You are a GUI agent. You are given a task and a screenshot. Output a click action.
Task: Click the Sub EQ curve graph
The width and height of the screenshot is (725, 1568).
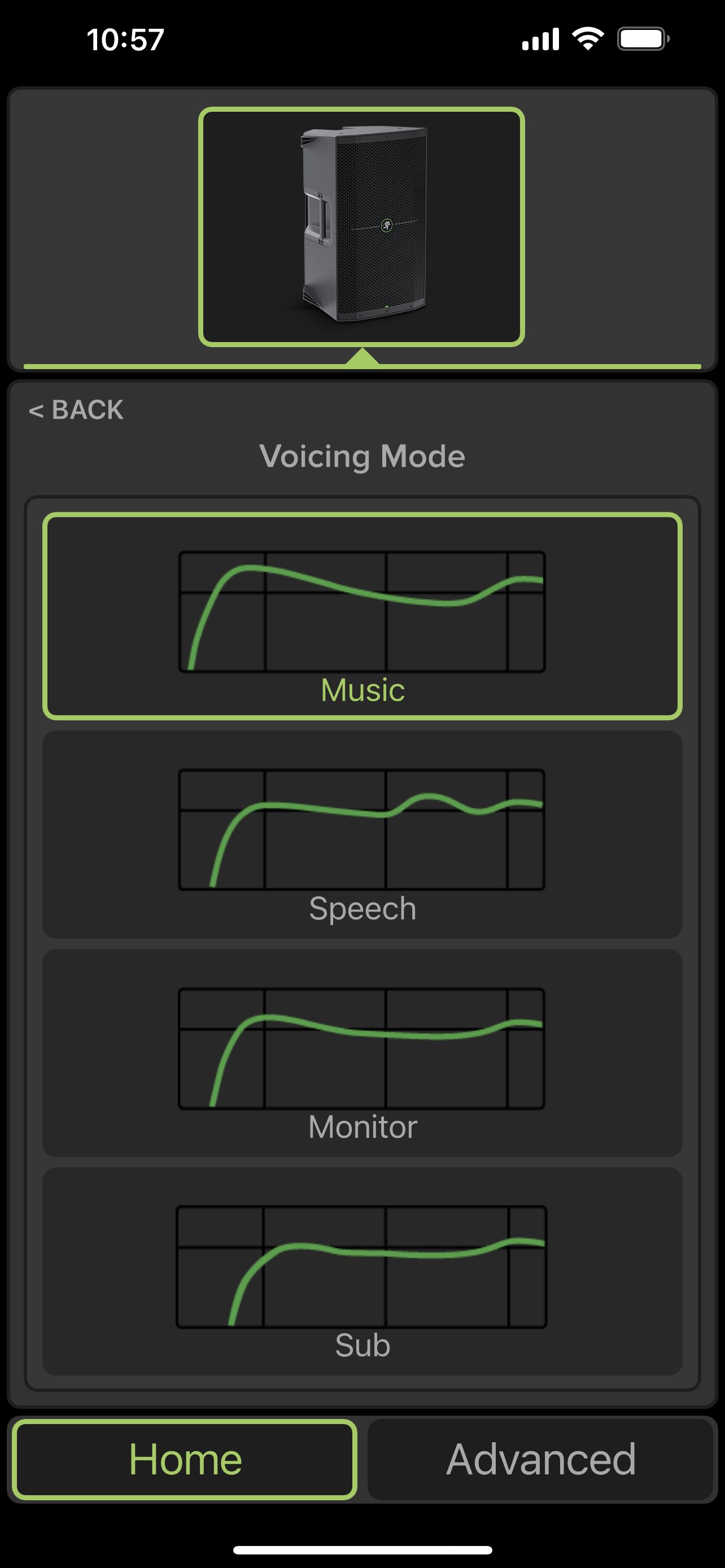click(361, 1267)
